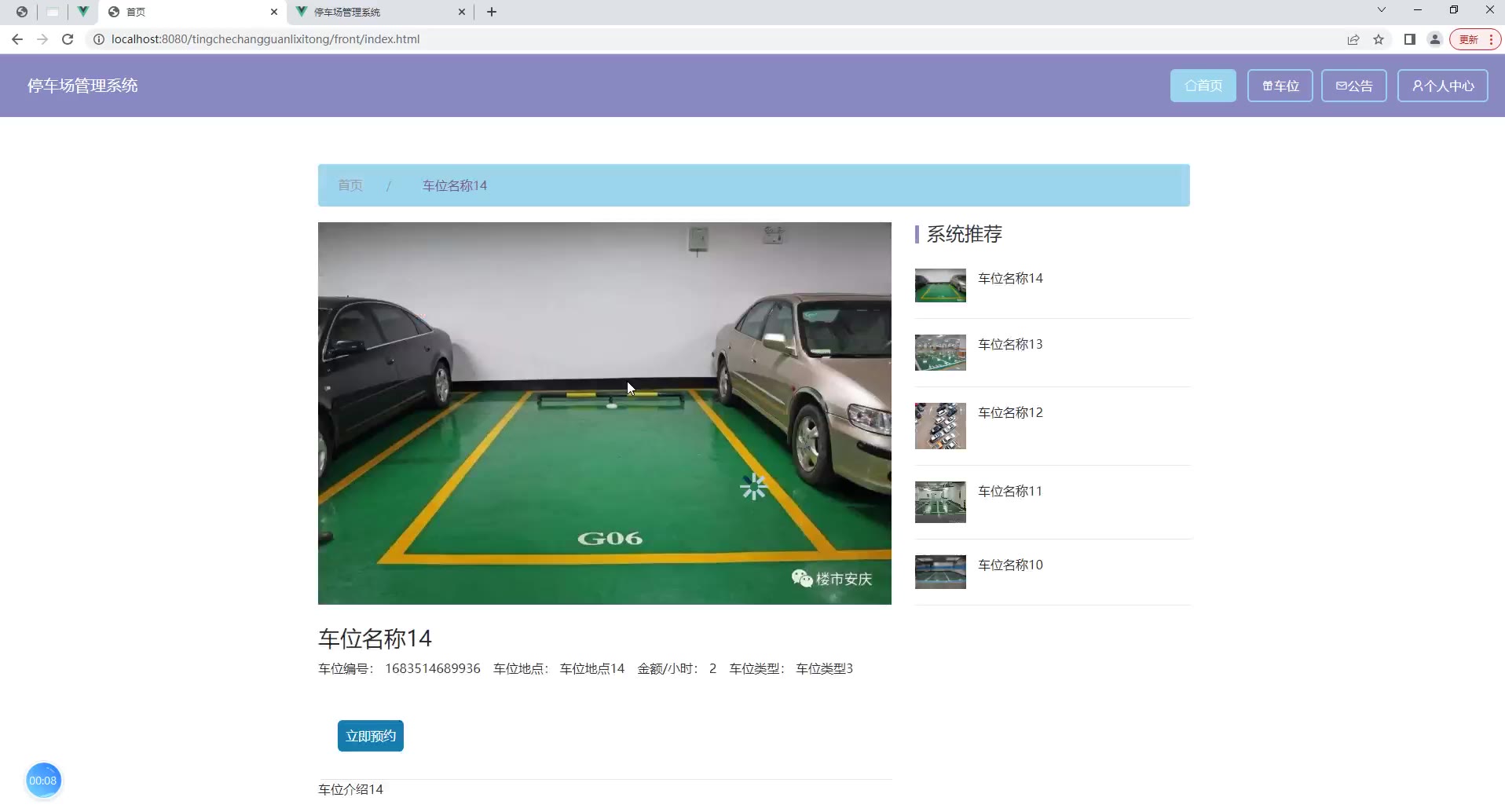Open 公告 from the navigation bar
This screenshot has width=1505, height=812.
pos(1353,86)
